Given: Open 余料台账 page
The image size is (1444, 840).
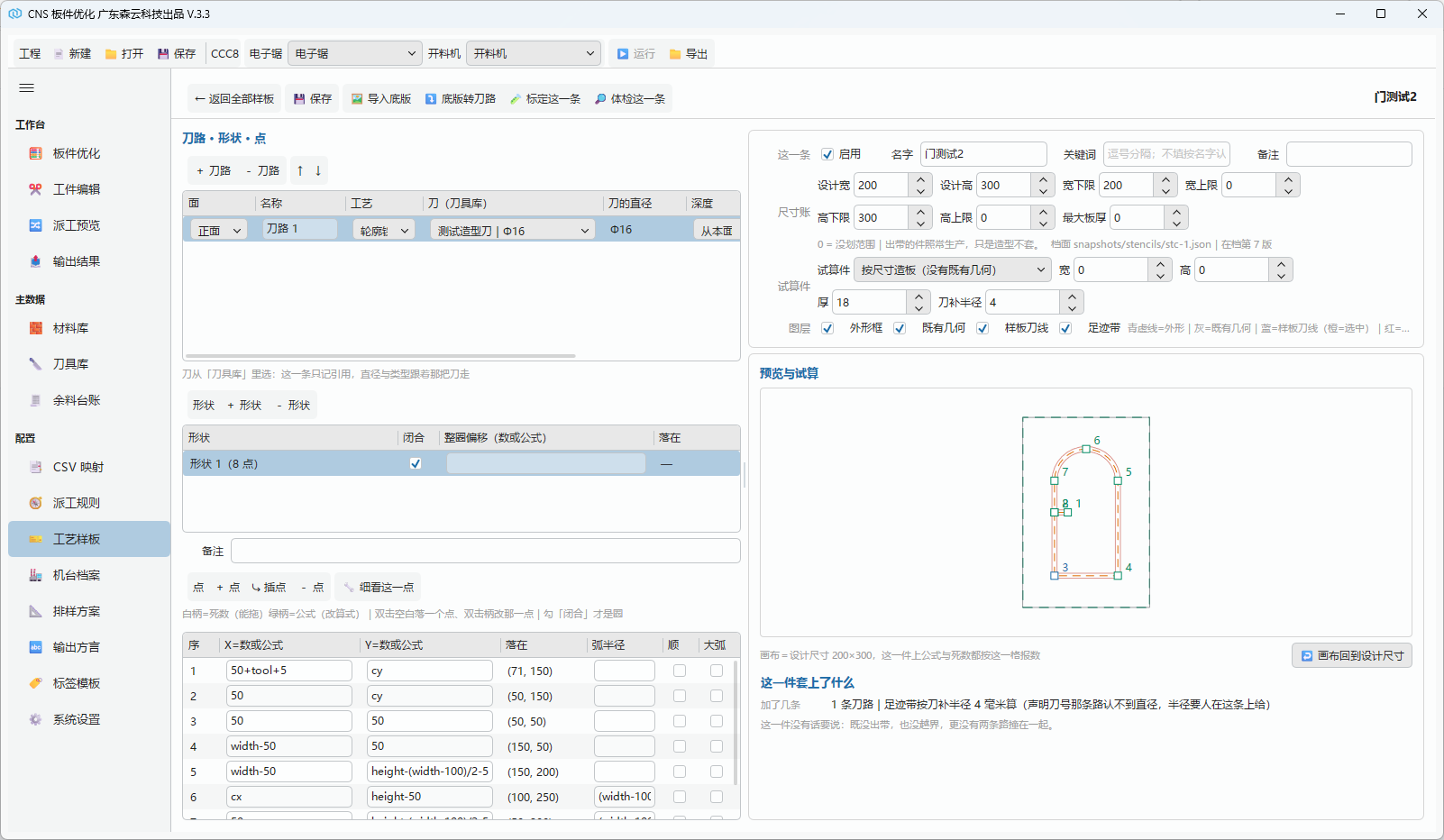Looking at the screenshot, I should tap(89, 400).
